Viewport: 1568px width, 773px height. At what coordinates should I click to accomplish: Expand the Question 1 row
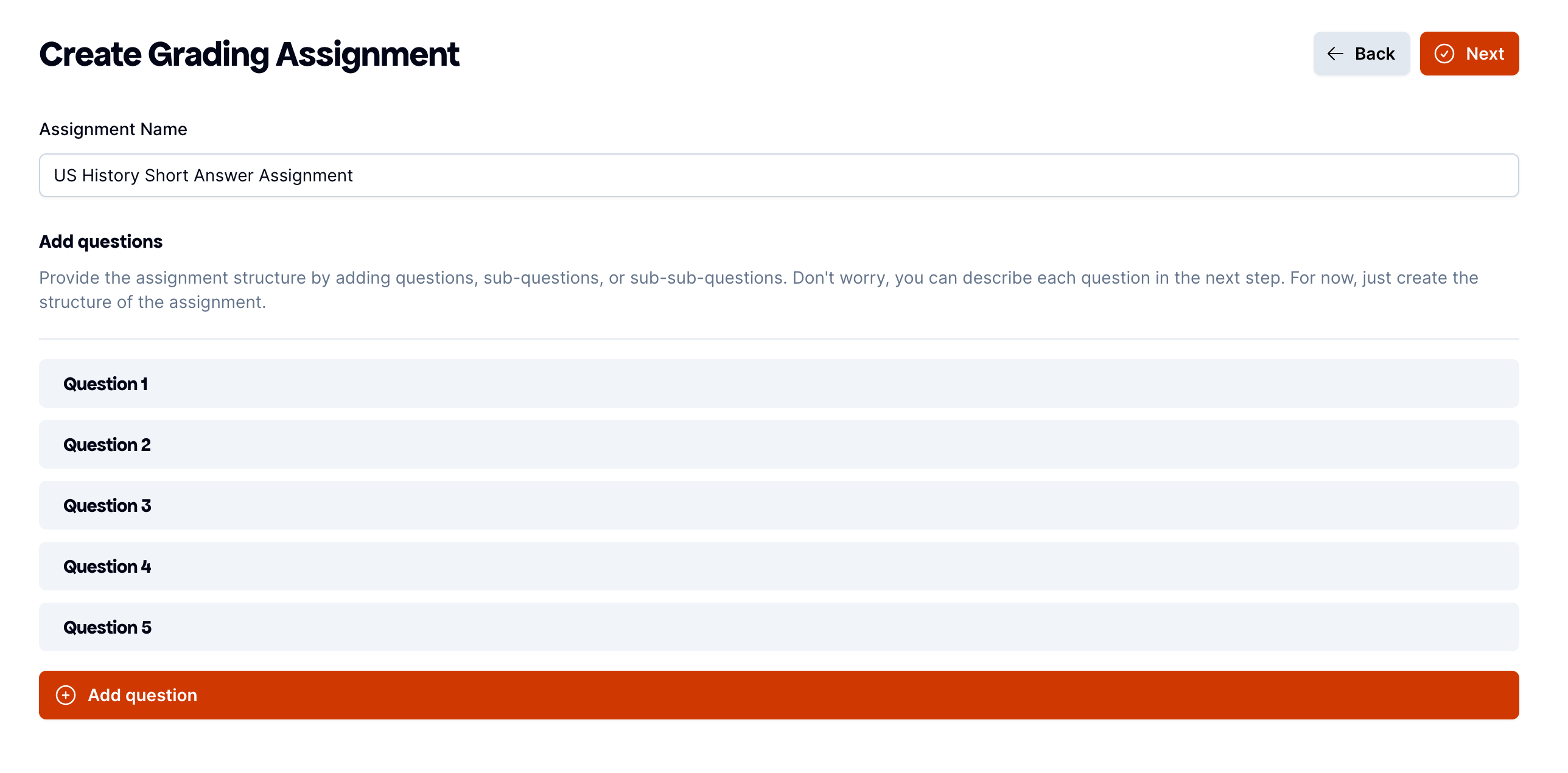pos(779,383)
